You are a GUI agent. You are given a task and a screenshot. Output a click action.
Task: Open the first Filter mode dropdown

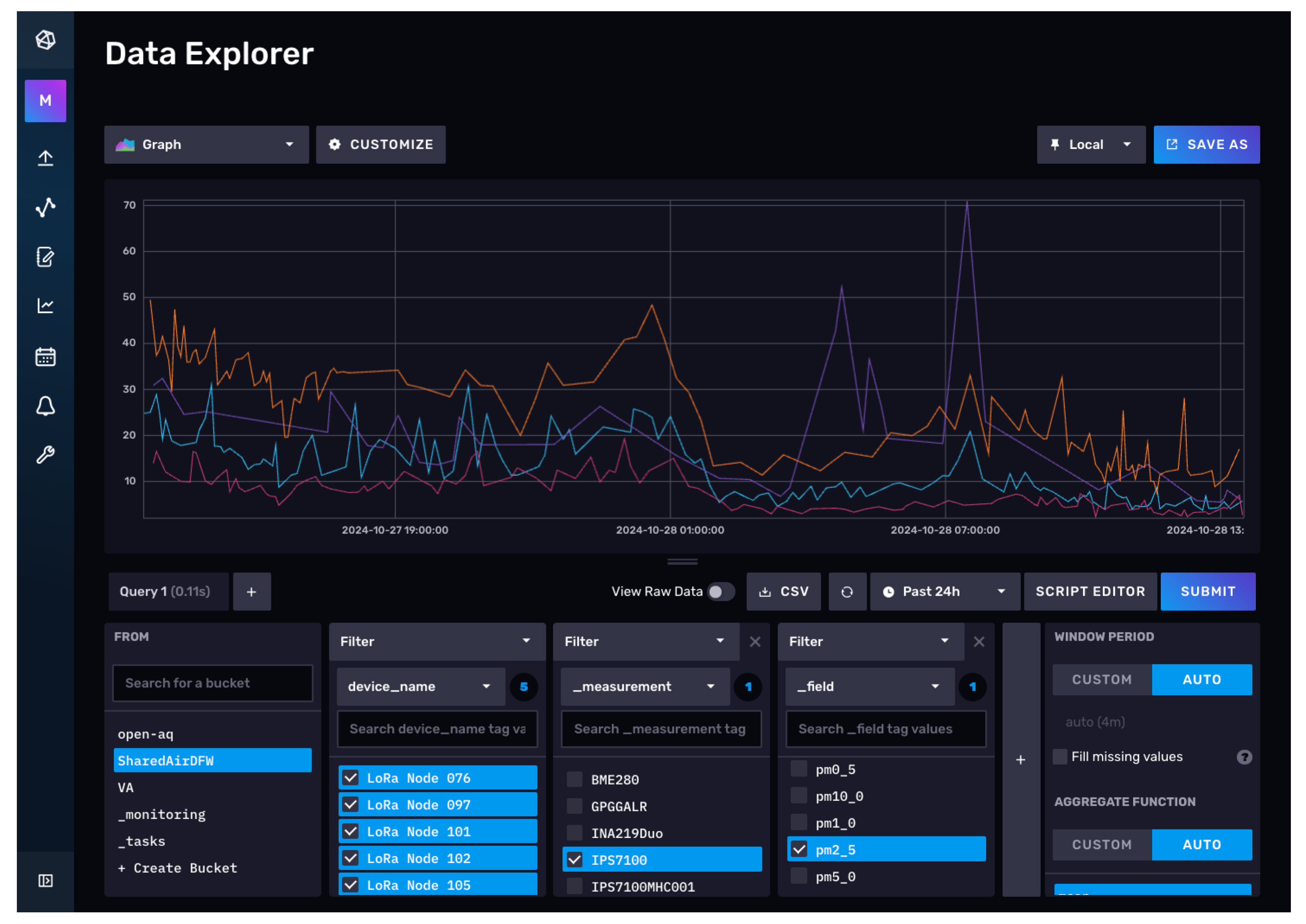click(437, 642)
